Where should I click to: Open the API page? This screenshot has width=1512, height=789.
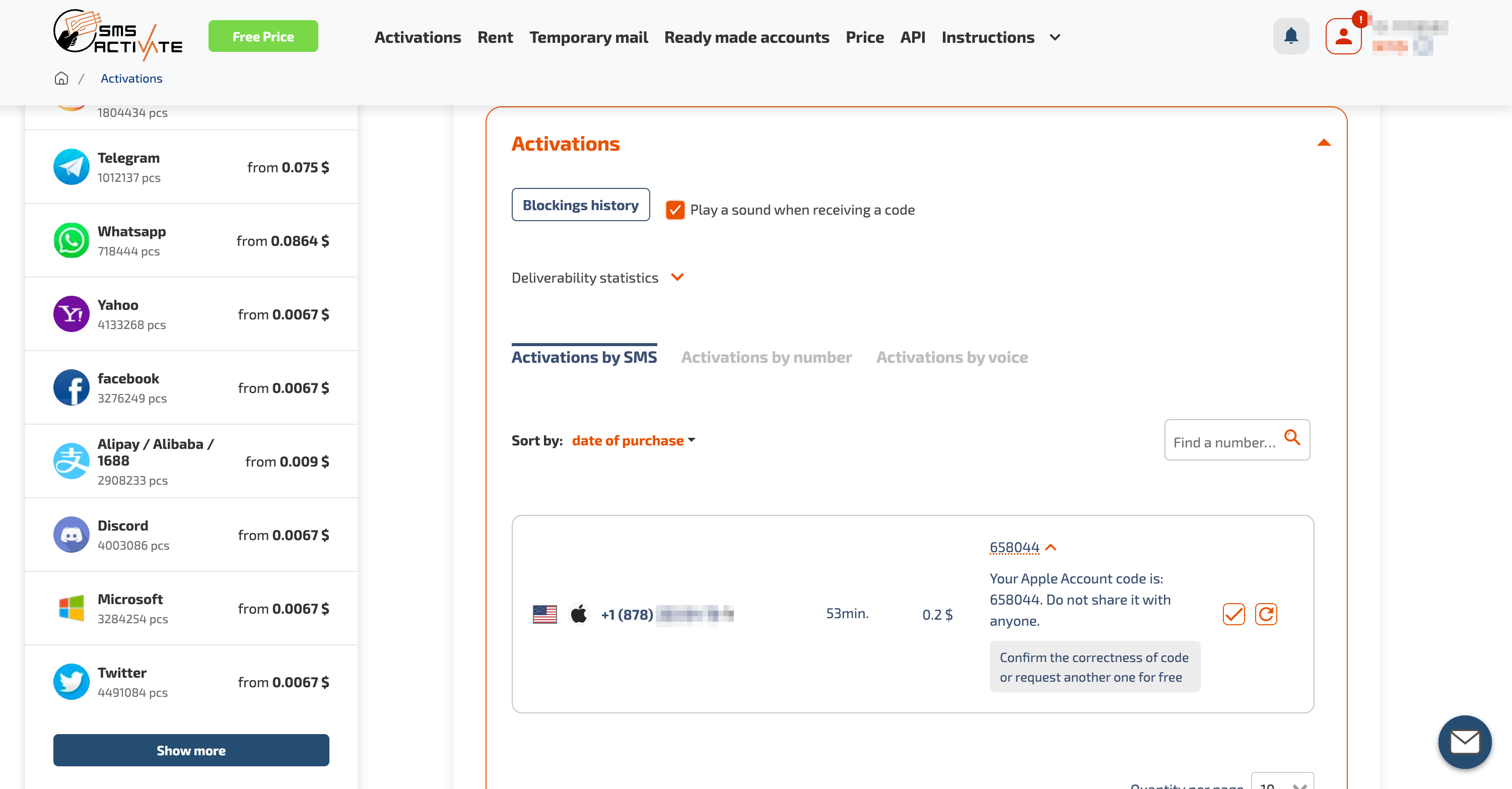click(913, 38)
